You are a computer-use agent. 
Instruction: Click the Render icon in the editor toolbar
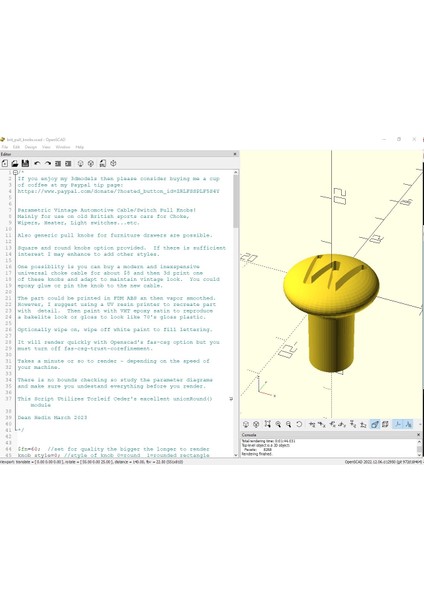point(91,163)
